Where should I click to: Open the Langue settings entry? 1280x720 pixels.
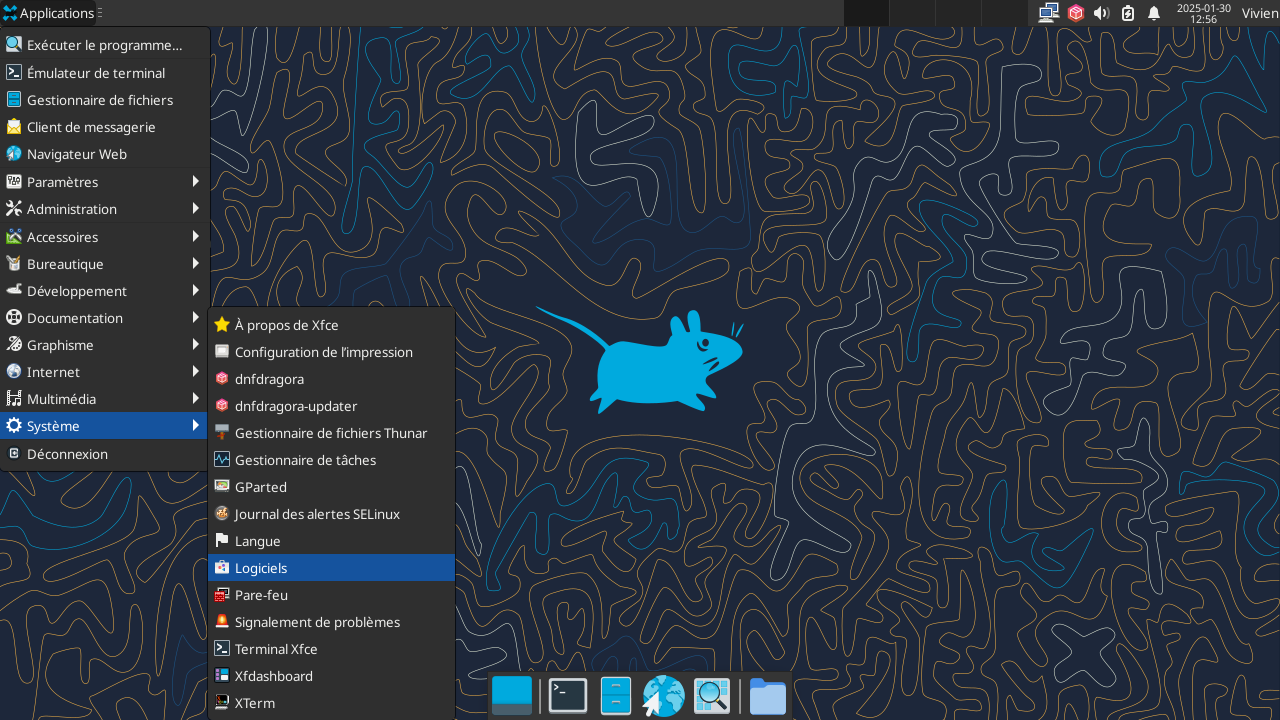tap(331, 541)
